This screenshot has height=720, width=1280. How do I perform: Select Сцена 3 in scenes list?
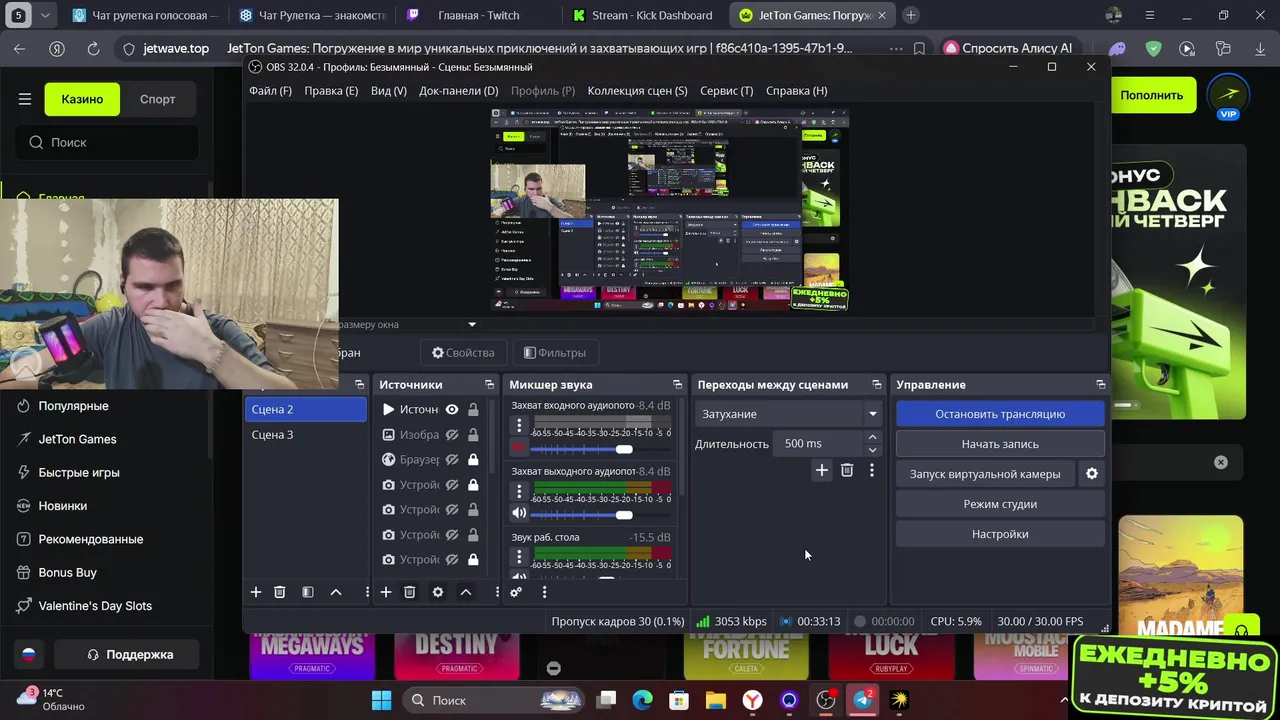point(306,435)
